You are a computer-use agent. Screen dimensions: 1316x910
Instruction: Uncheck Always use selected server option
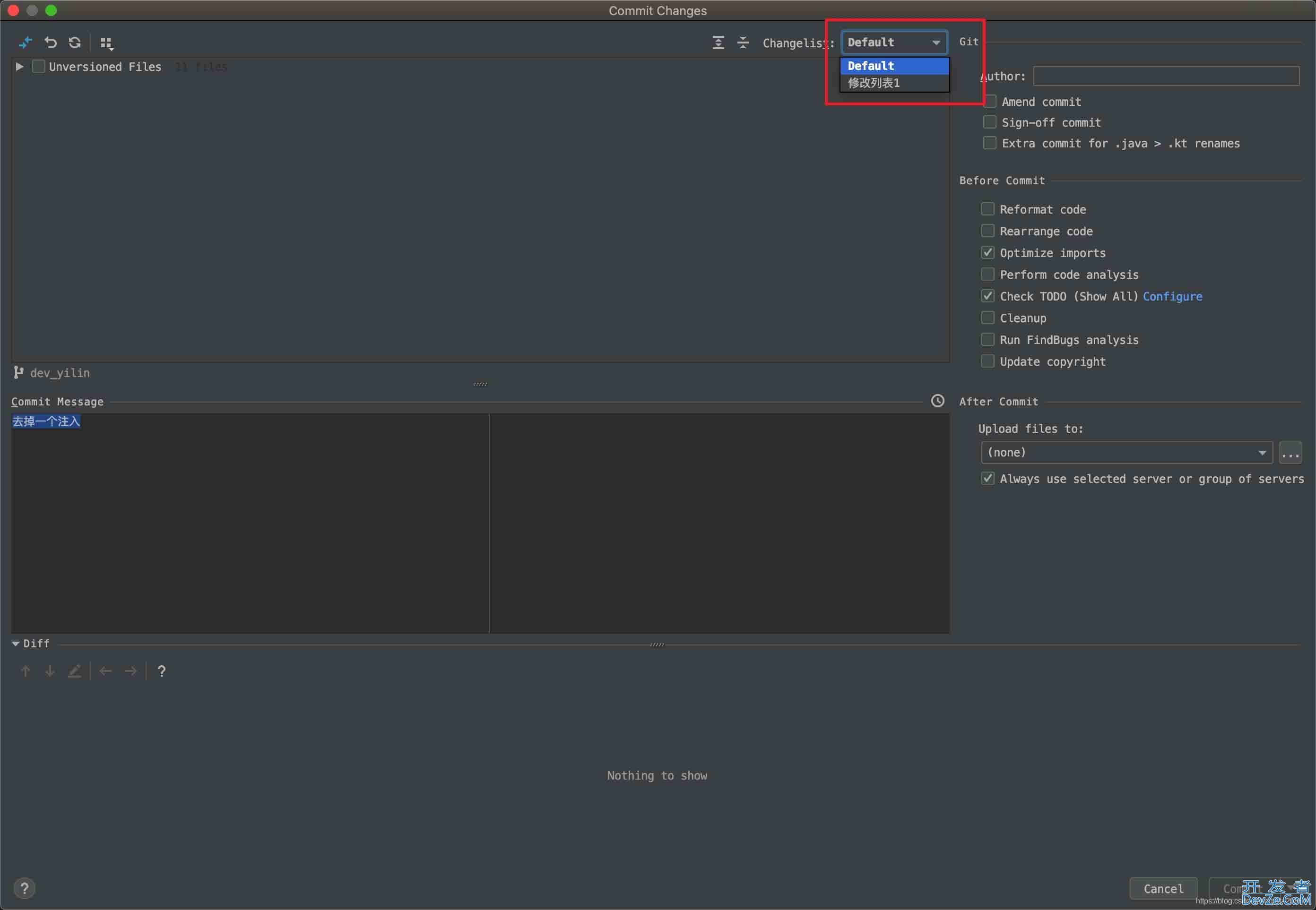[x=987, y=478]
